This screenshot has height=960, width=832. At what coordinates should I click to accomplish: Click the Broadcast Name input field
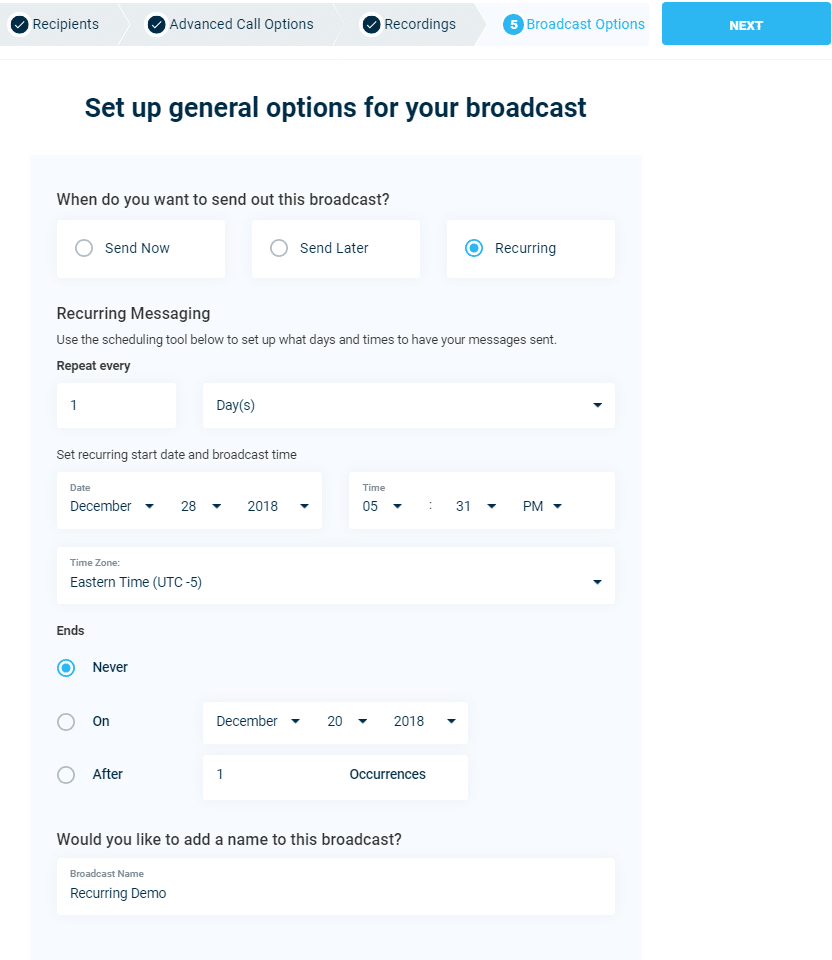[x=335, y=893]
